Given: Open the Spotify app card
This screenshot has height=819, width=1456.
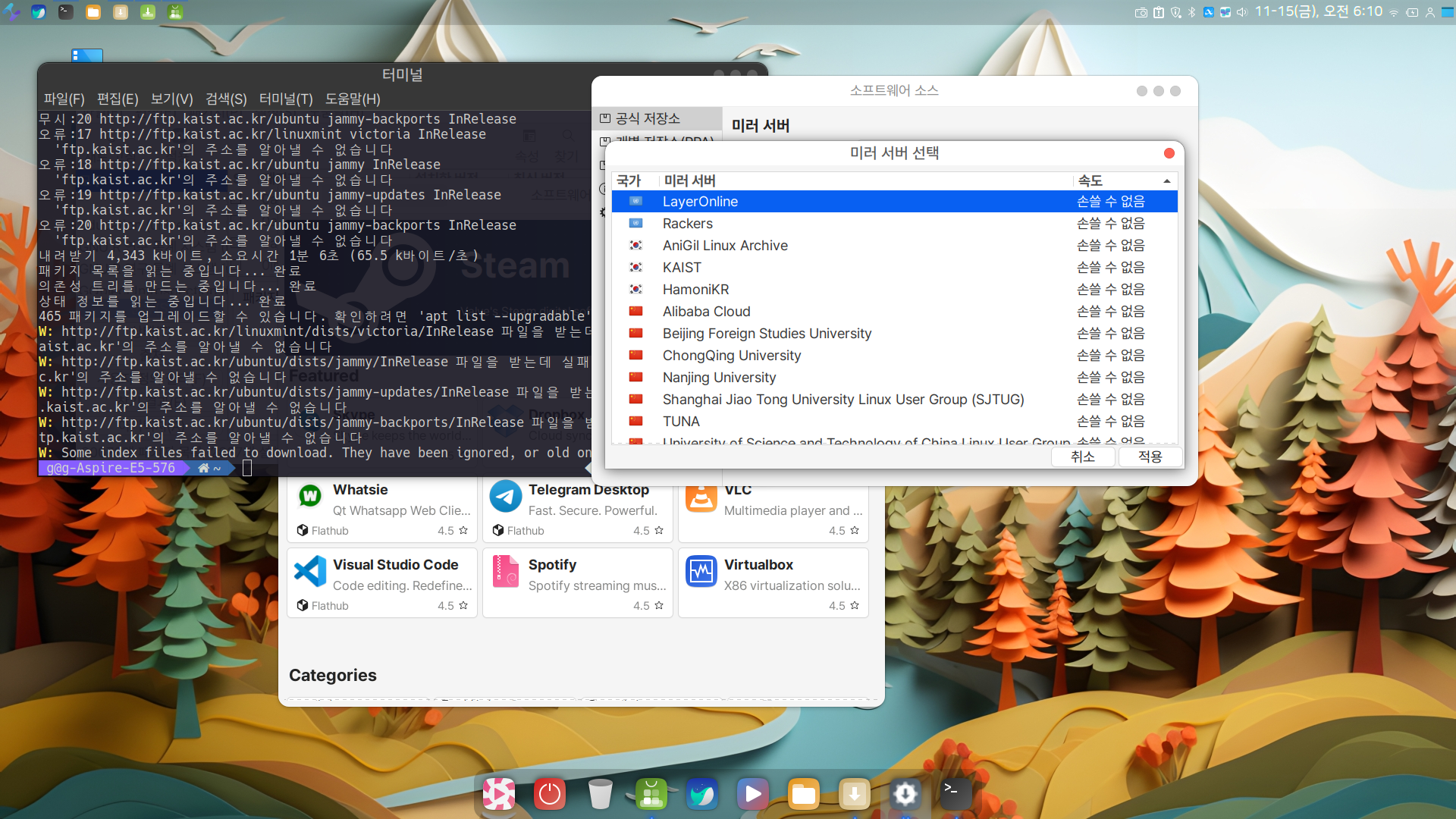Looking at the screenshot, I should tap(578, 582).
